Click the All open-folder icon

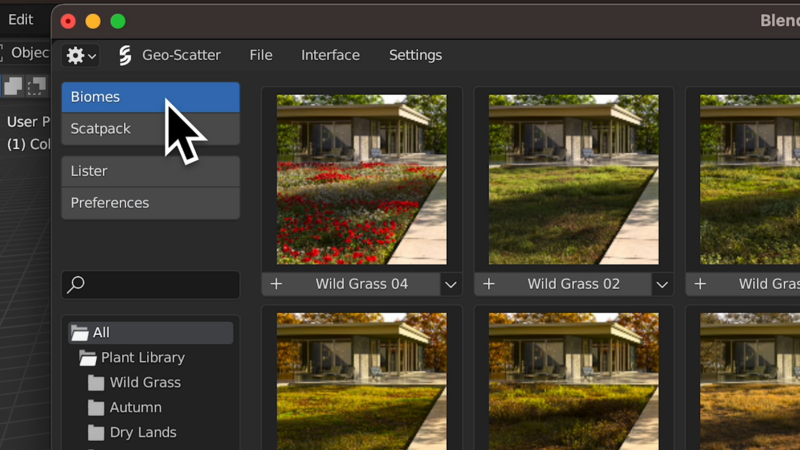coord(79,333)
